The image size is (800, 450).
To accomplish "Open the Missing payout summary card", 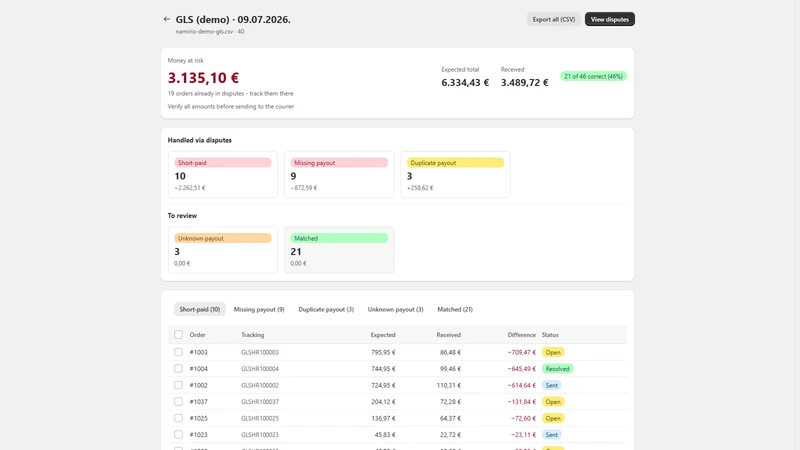I will pos(339,174).
